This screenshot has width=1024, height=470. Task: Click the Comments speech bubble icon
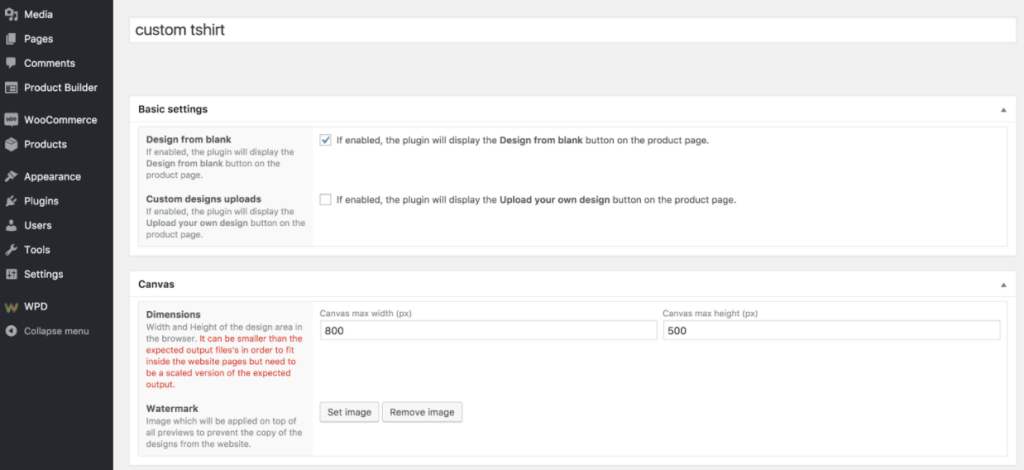(11, 63)
